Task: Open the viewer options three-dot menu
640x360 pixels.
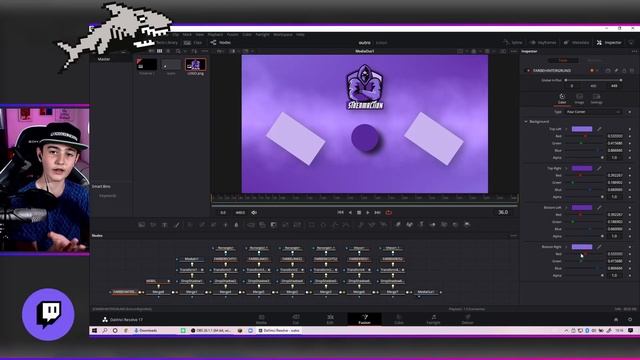Action: tap(513, 51)
